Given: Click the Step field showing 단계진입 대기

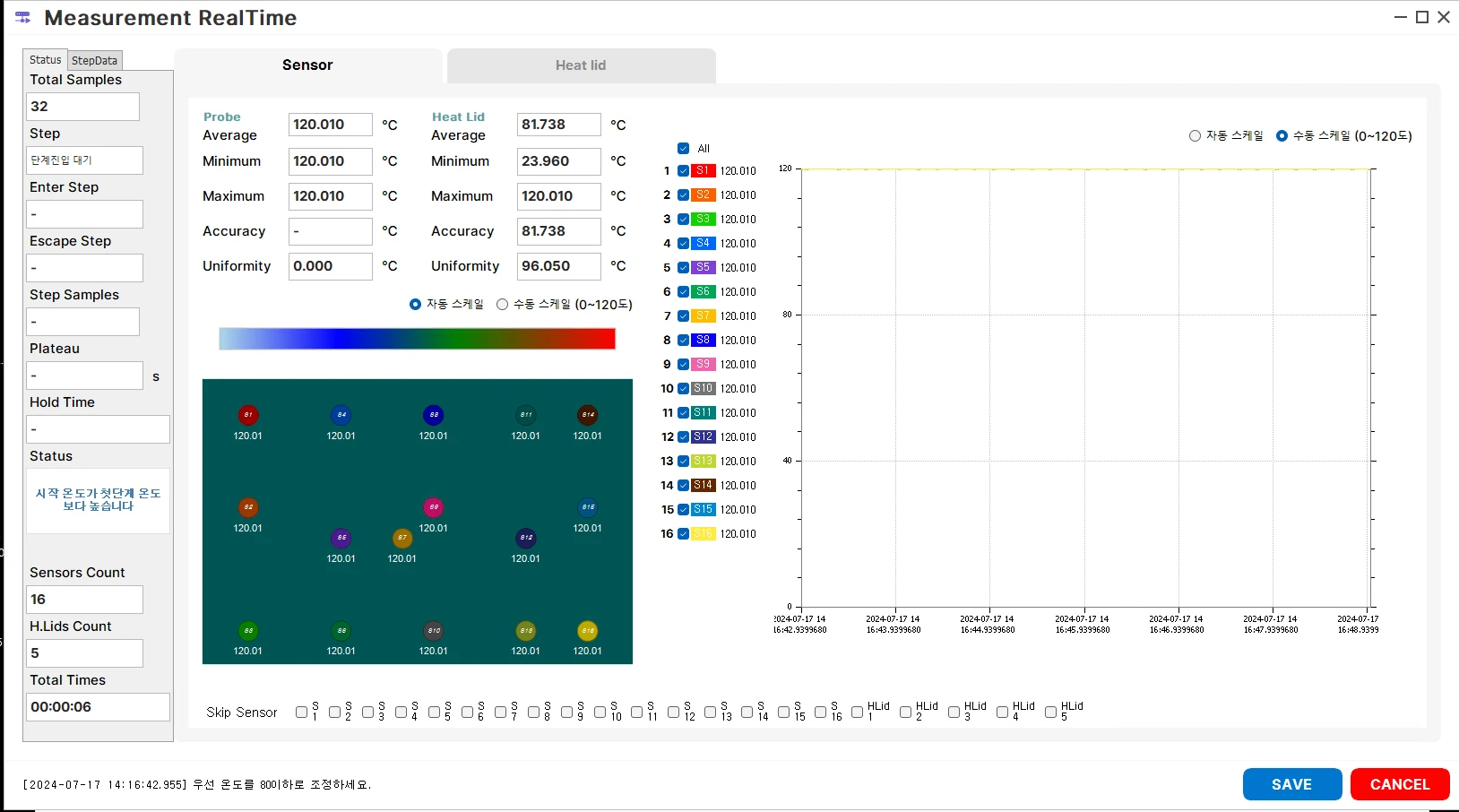Looking at the screenshot, I should coord(84,160).
